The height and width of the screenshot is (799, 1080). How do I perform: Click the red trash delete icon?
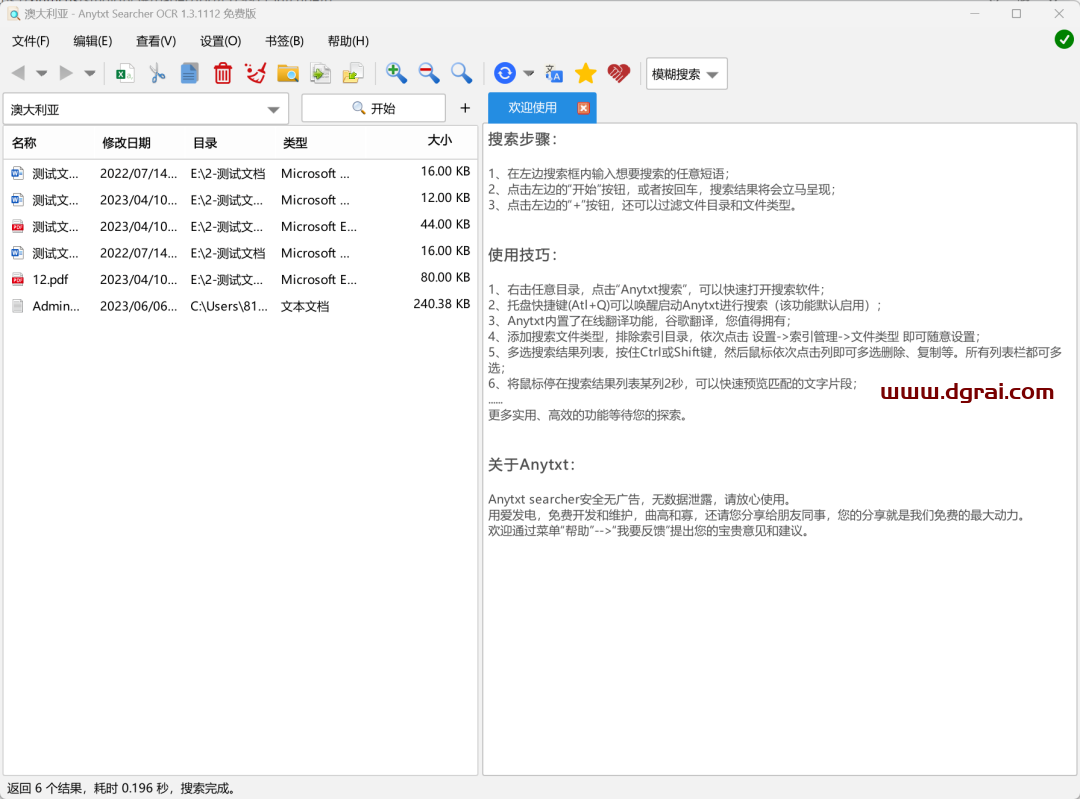[222, 73]
